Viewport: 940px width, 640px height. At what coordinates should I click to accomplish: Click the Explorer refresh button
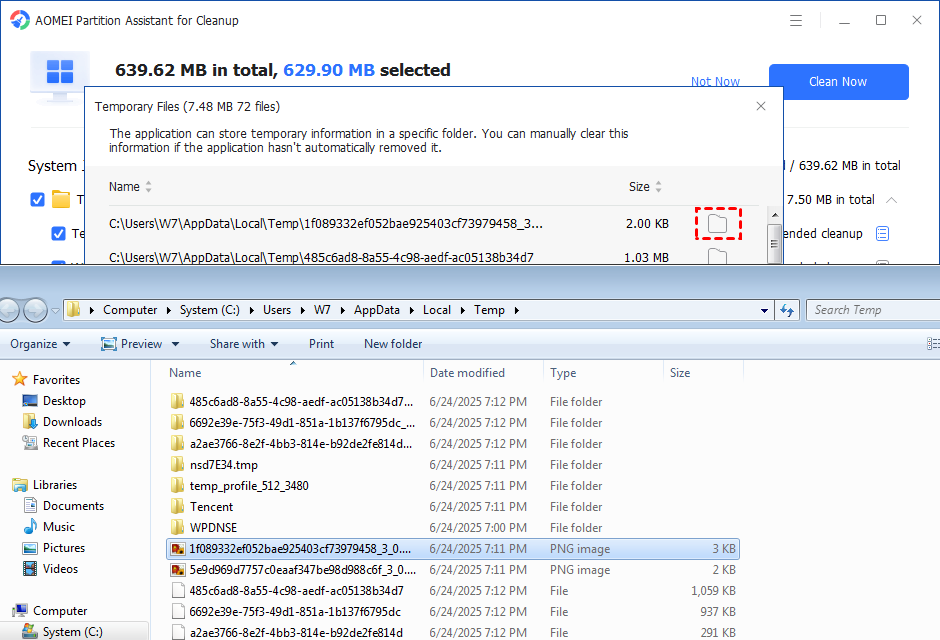point(787,310)
